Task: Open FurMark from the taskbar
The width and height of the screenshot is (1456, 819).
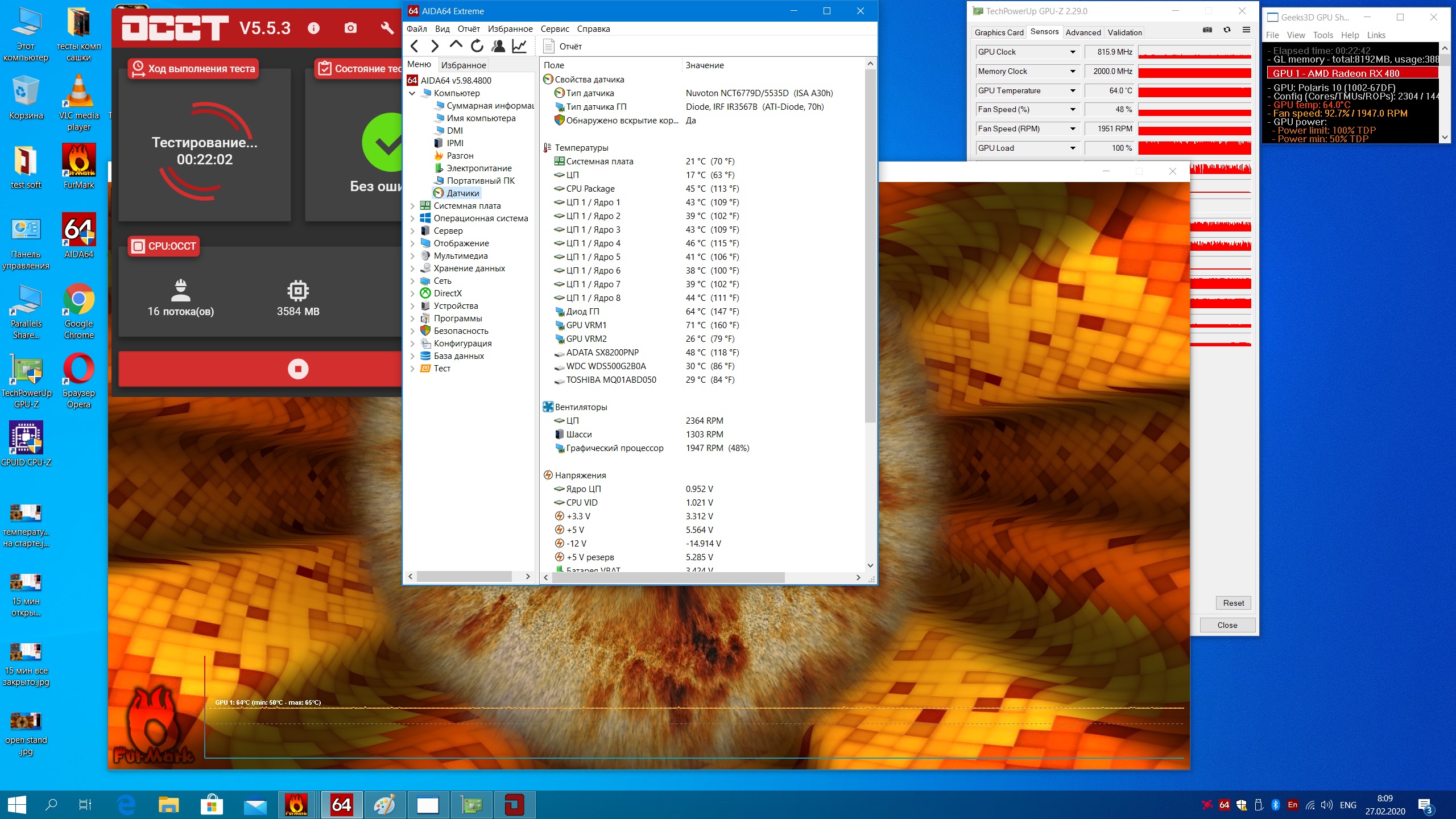Action: 296,805
